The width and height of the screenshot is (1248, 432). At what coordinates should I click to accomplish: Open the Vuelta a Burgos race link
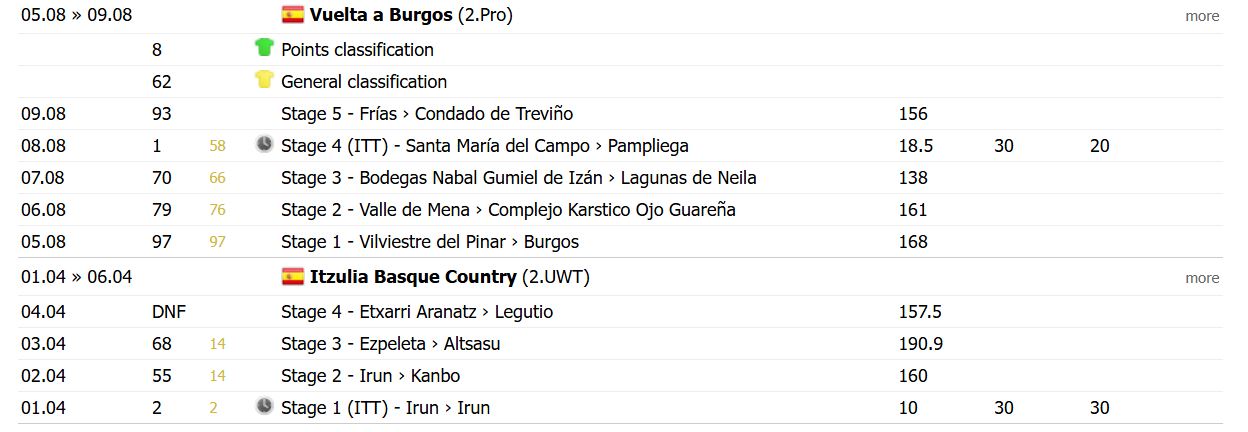[x=382, y=16]
